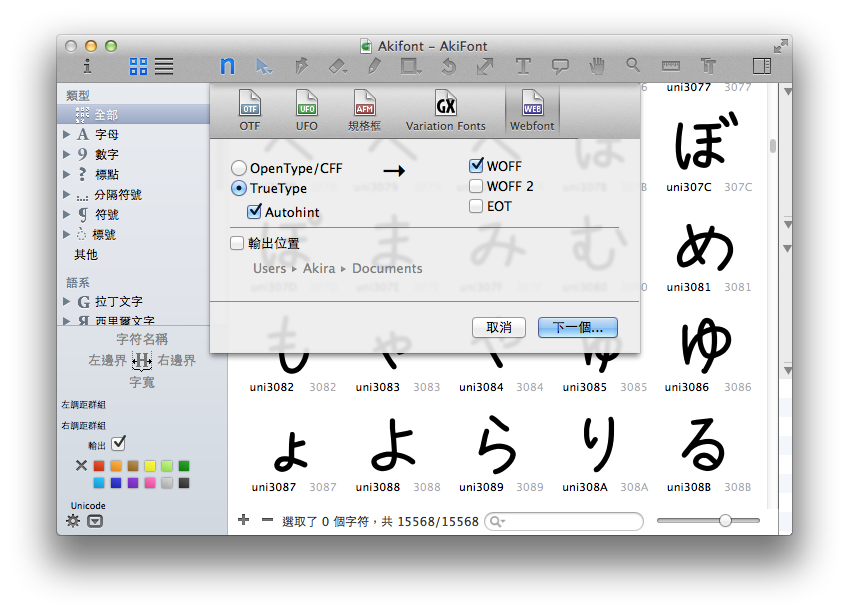Select the large T Text tool
This screenshot has height=614, width=849.
point(523,67)
